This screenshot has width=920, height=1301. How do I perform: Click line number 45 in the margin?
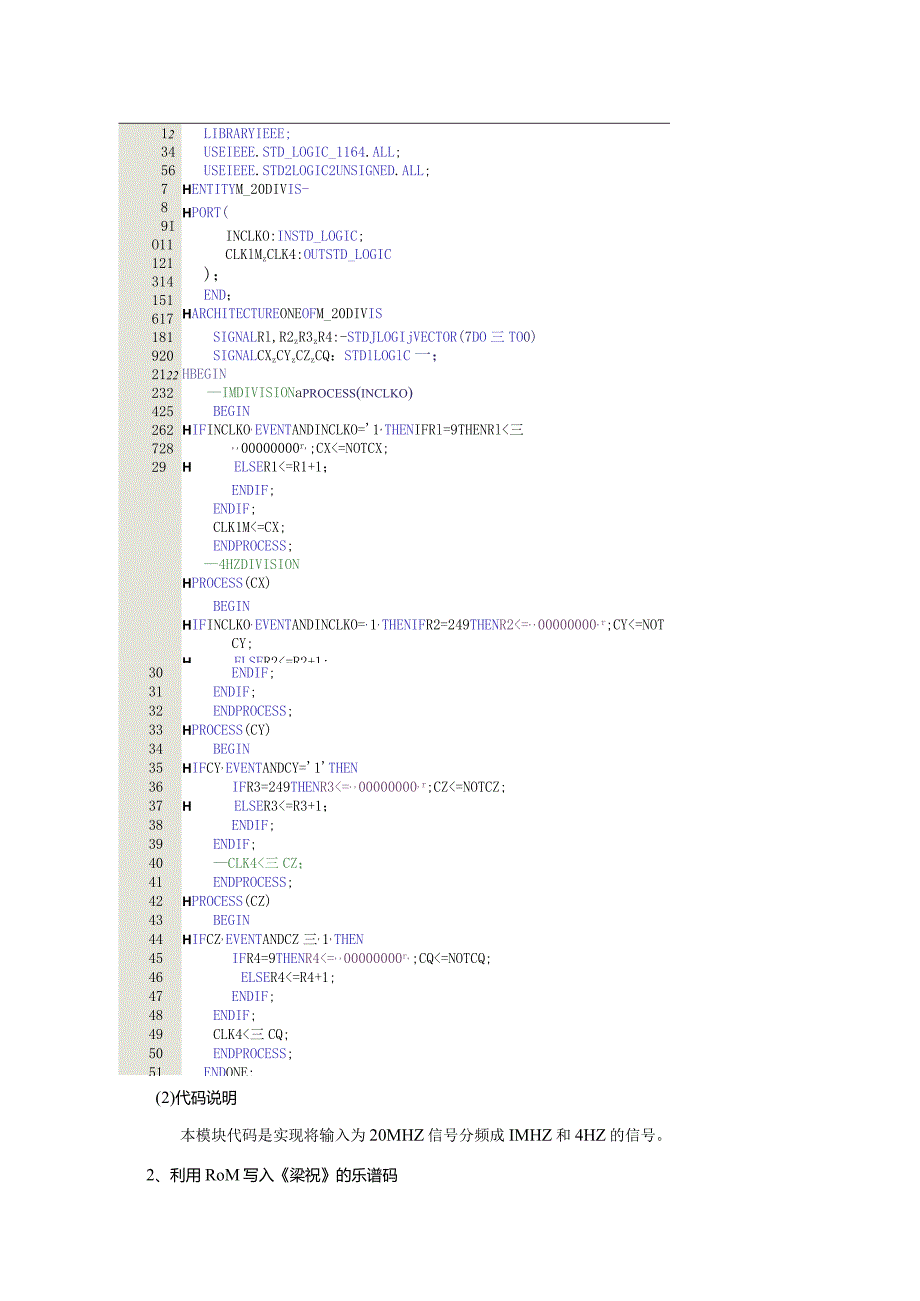click(x=157, y=958)
